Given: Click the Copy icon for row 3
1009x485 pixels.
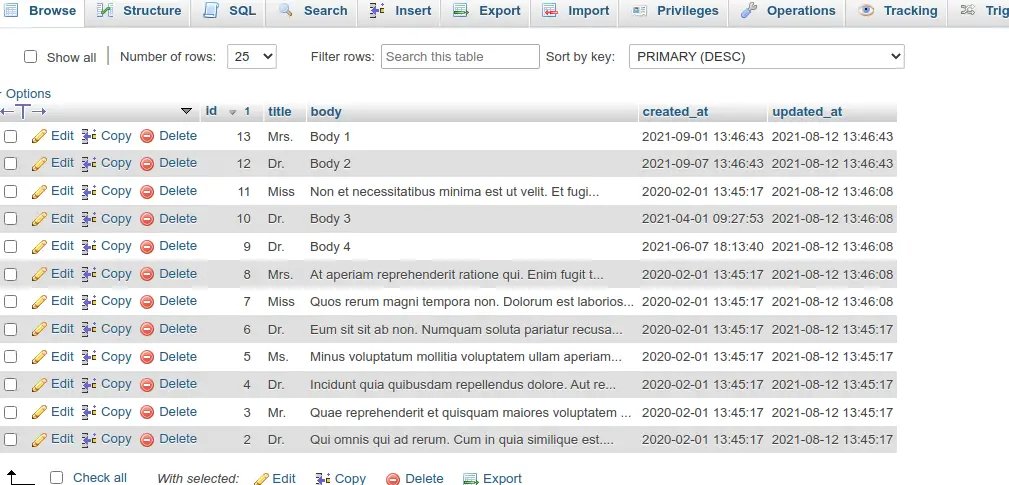Looking at the screenshot, I should point(89,412).
